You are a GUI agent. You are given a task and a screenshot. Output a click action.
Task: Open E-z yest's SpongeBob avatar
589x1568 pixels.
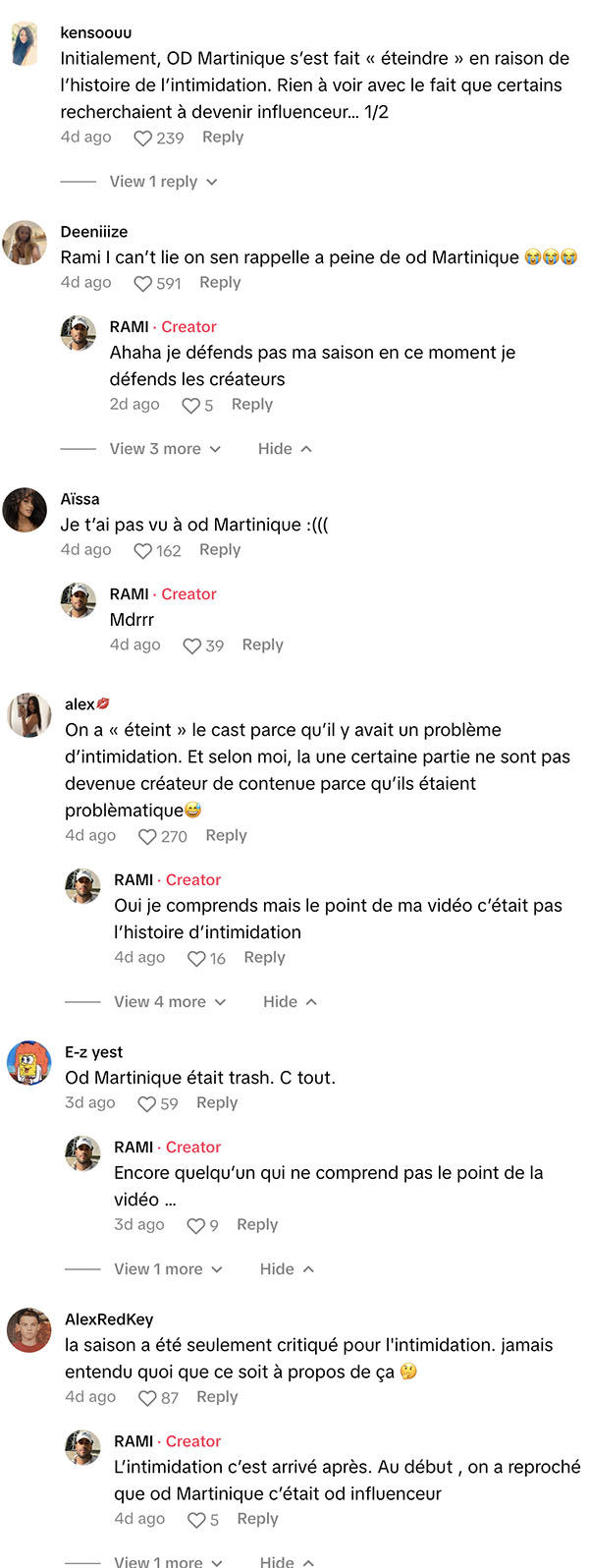coord(29,1062)
